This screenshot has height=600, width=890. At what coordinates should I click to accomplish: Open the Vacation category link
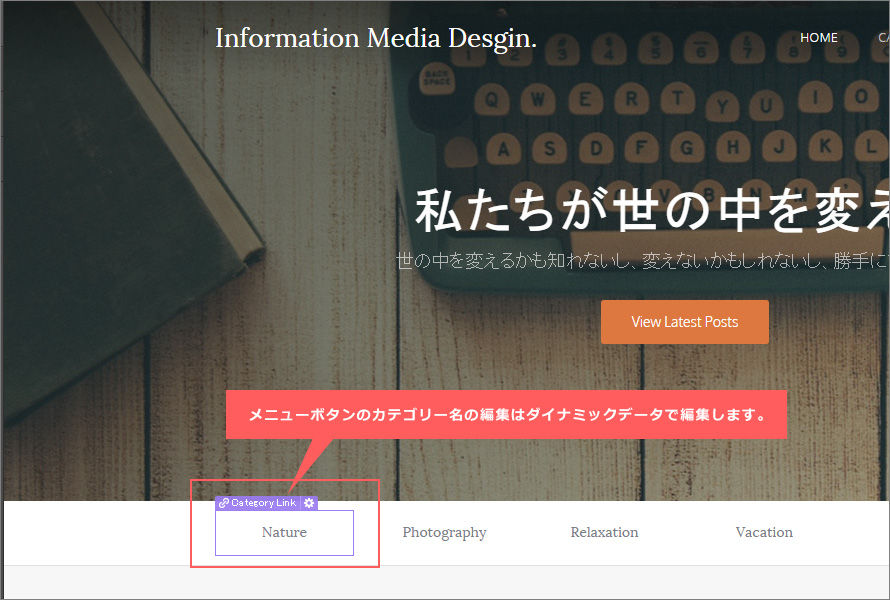(x=764, y=532)
